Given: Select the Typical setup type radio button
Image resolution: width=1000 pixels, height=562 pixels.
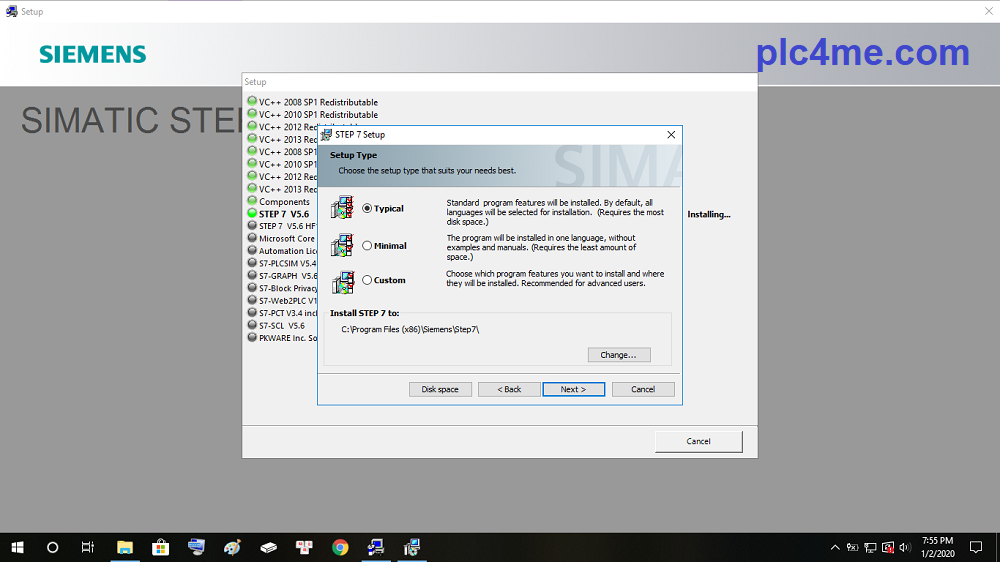Looking at the screenshot, I should (x=367, y=209).
